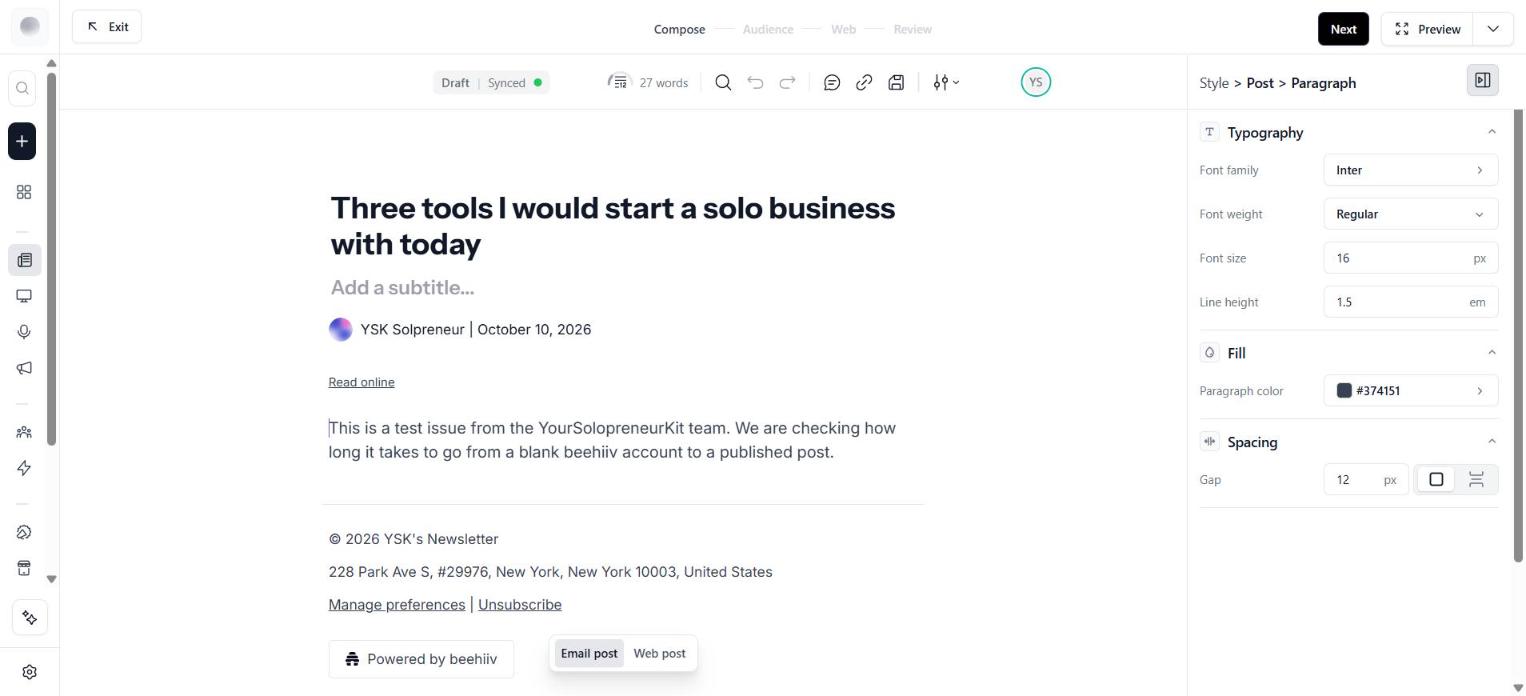Collapse the style side panel icon
Image resolution: width=1526 pixels, height=696 pixels.
(x=1482, y=81)
